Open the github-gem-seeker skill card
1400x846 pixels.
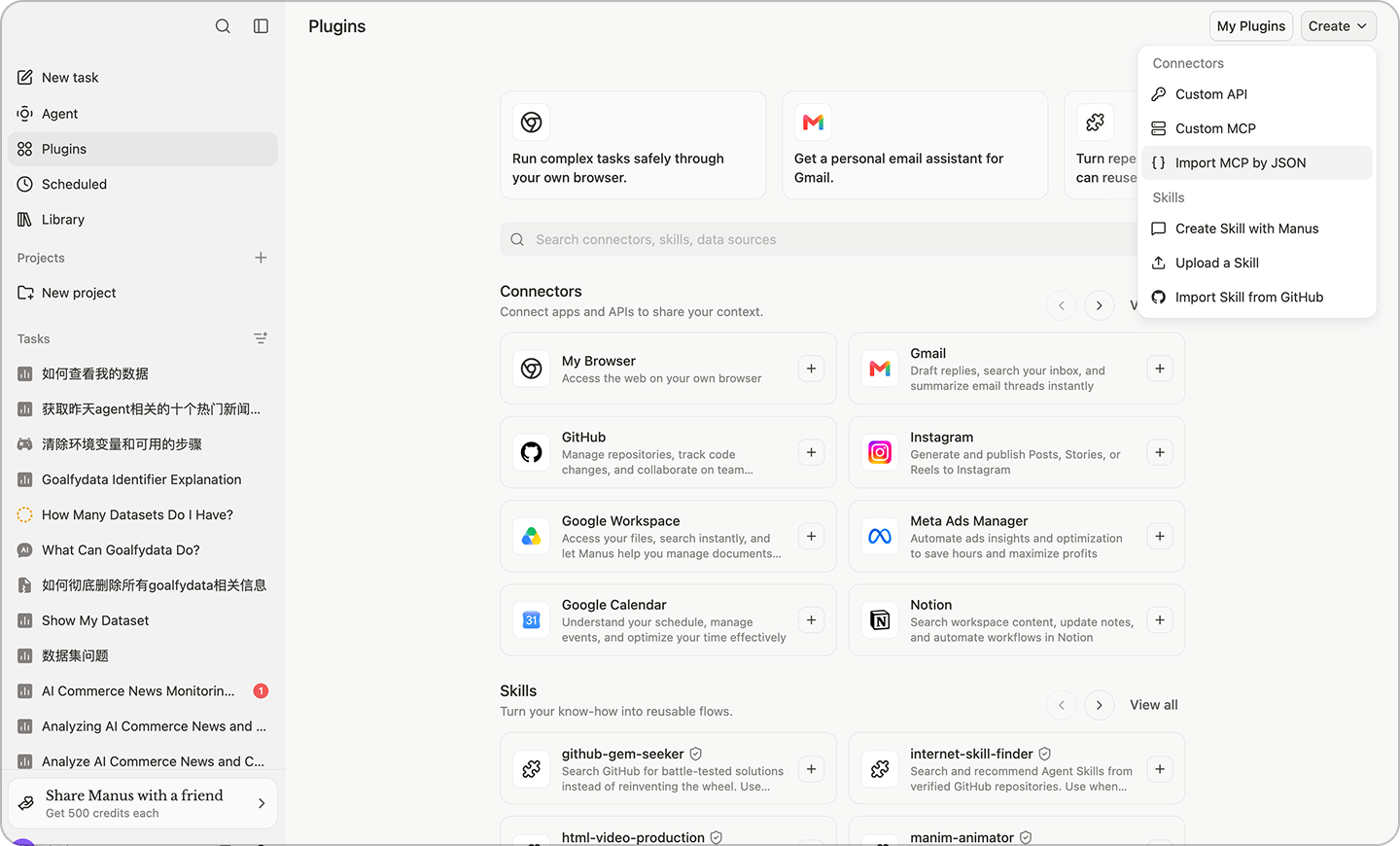click(668, 768)
